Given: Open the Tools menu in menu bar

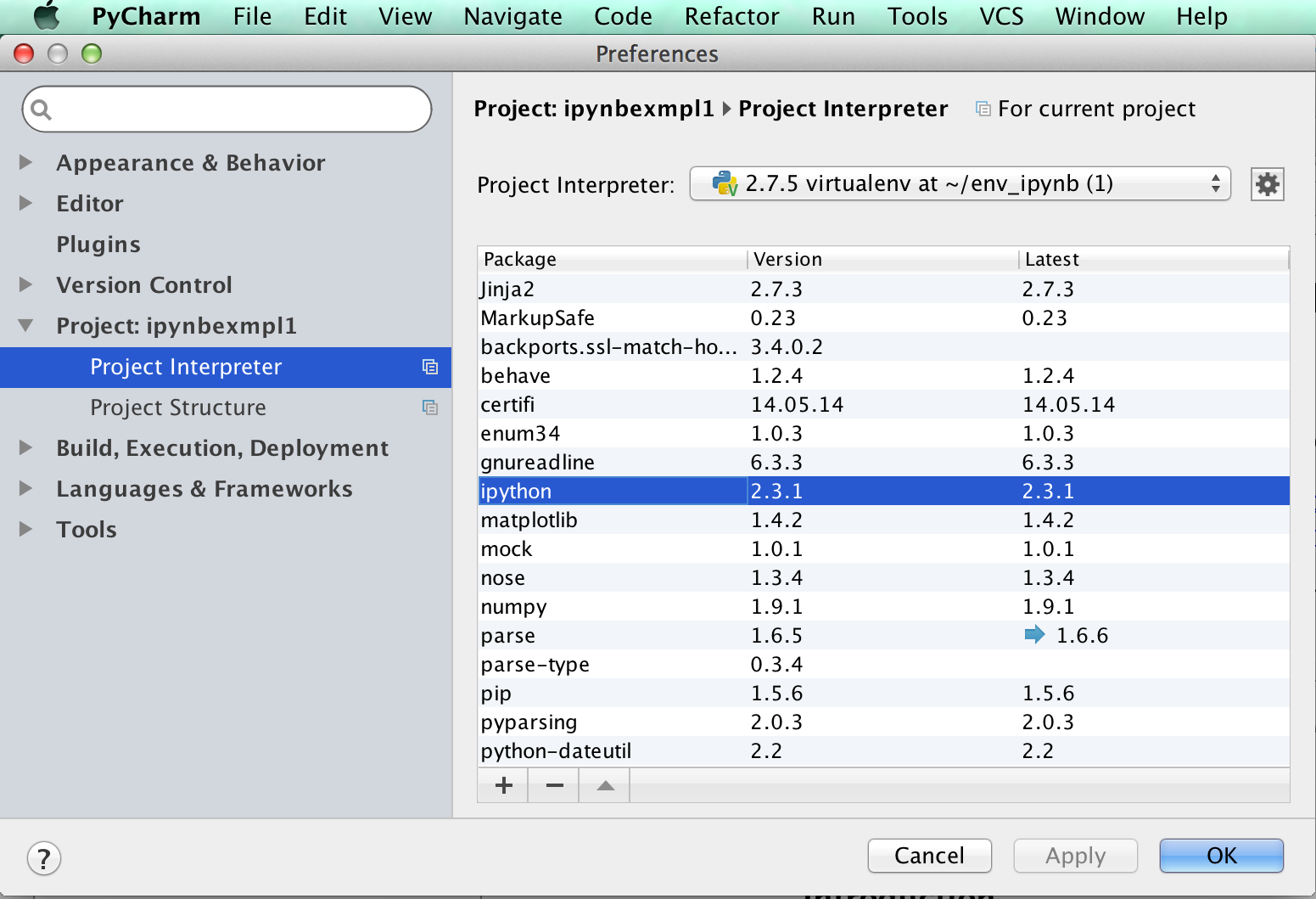Looking at the screenshot, I should click(917, 16).
